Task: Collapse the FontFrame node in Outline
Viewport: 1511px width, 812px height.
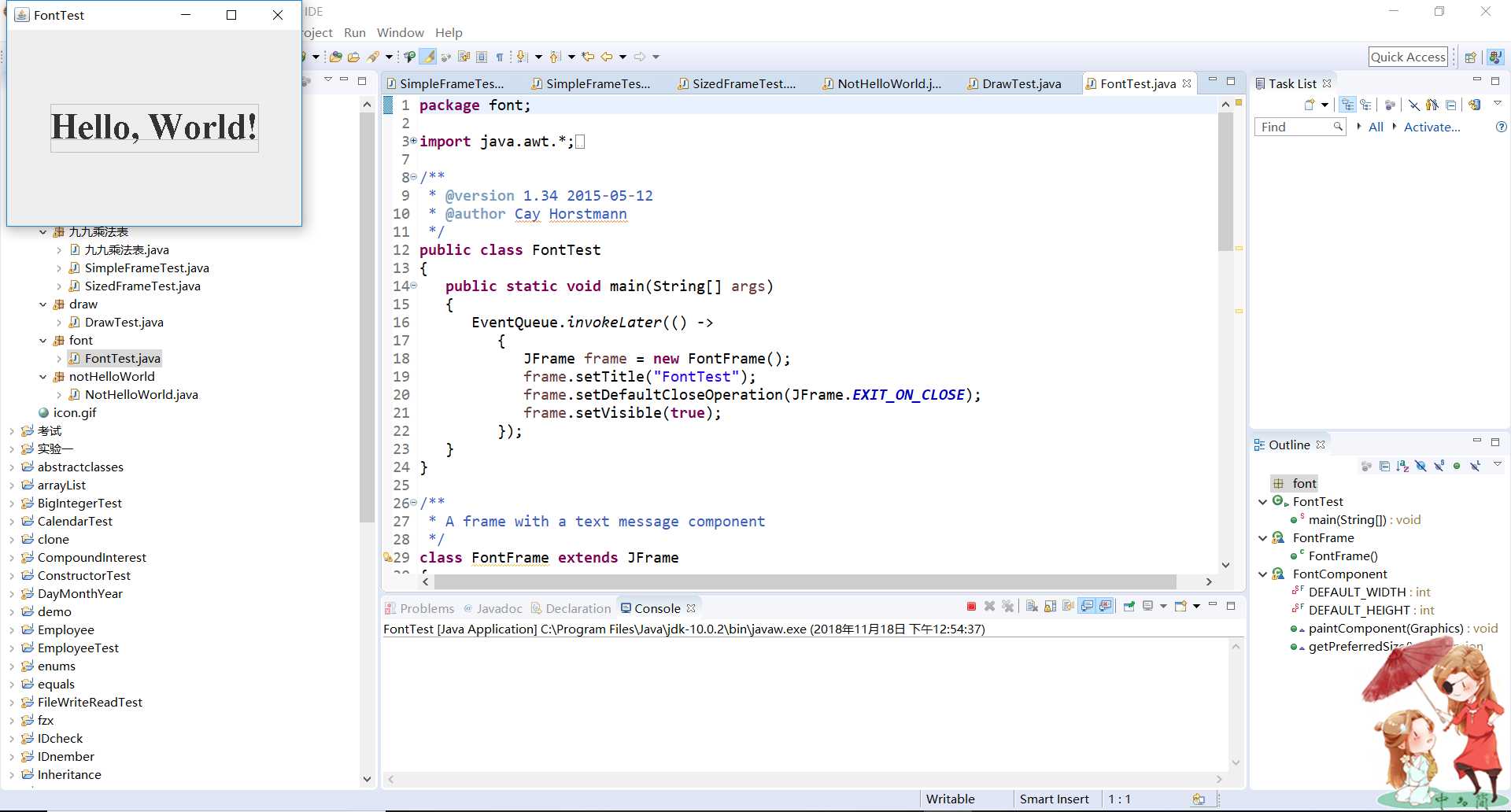Action: (1263, 538)
